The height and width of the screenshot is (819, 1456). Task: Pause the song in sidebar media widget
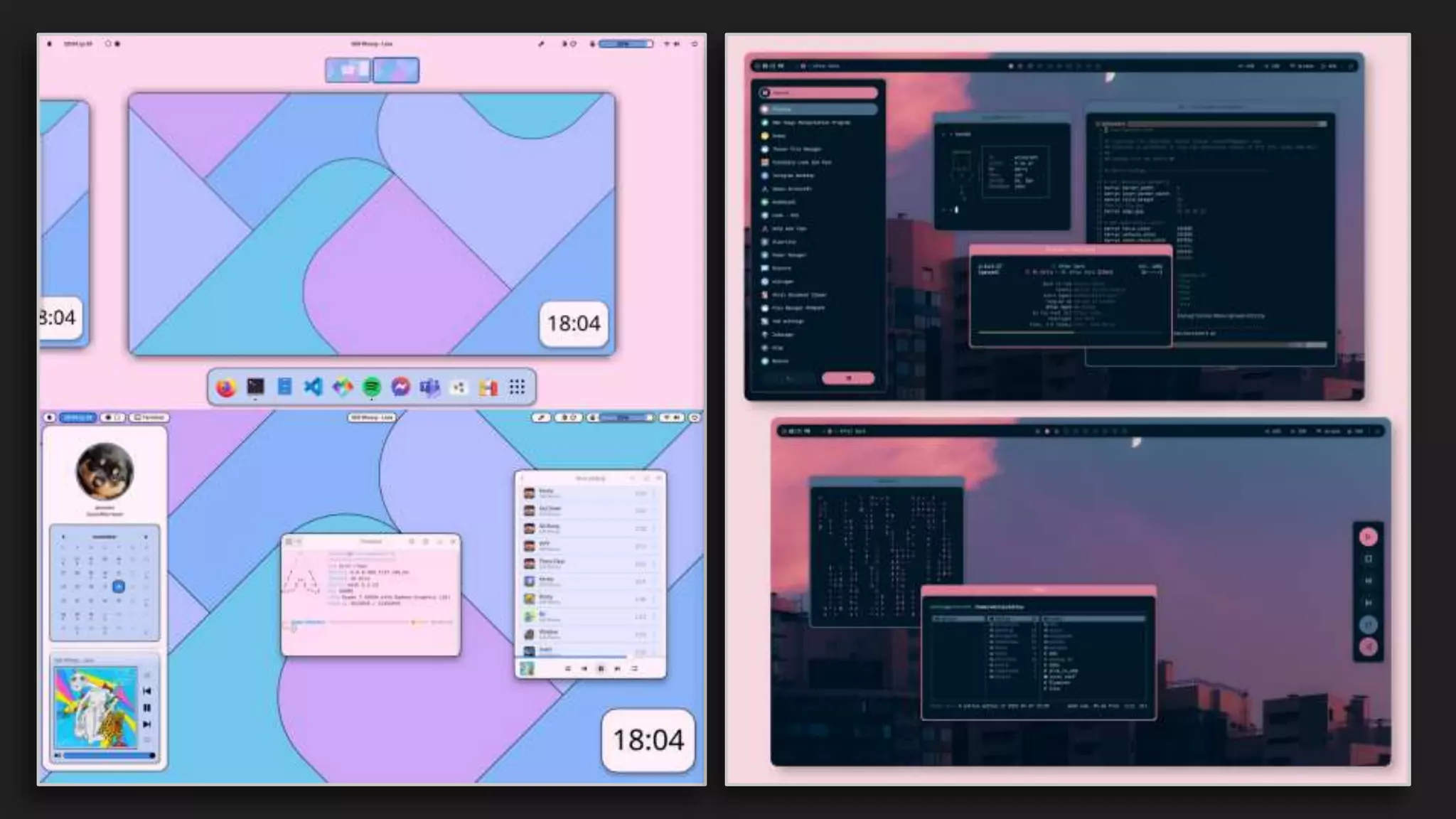point(147,707)
